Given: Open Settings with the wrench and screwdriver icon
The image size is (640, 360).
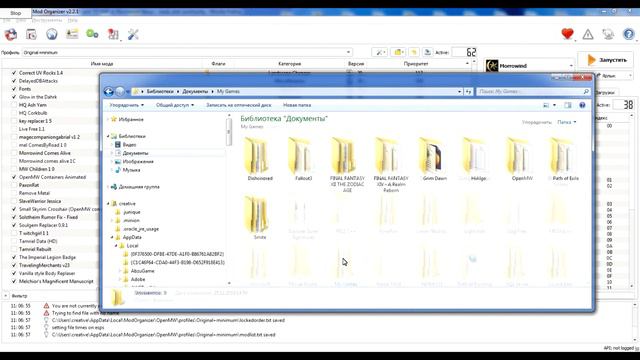Looking at the screenshot, I should tap(133, 35).
